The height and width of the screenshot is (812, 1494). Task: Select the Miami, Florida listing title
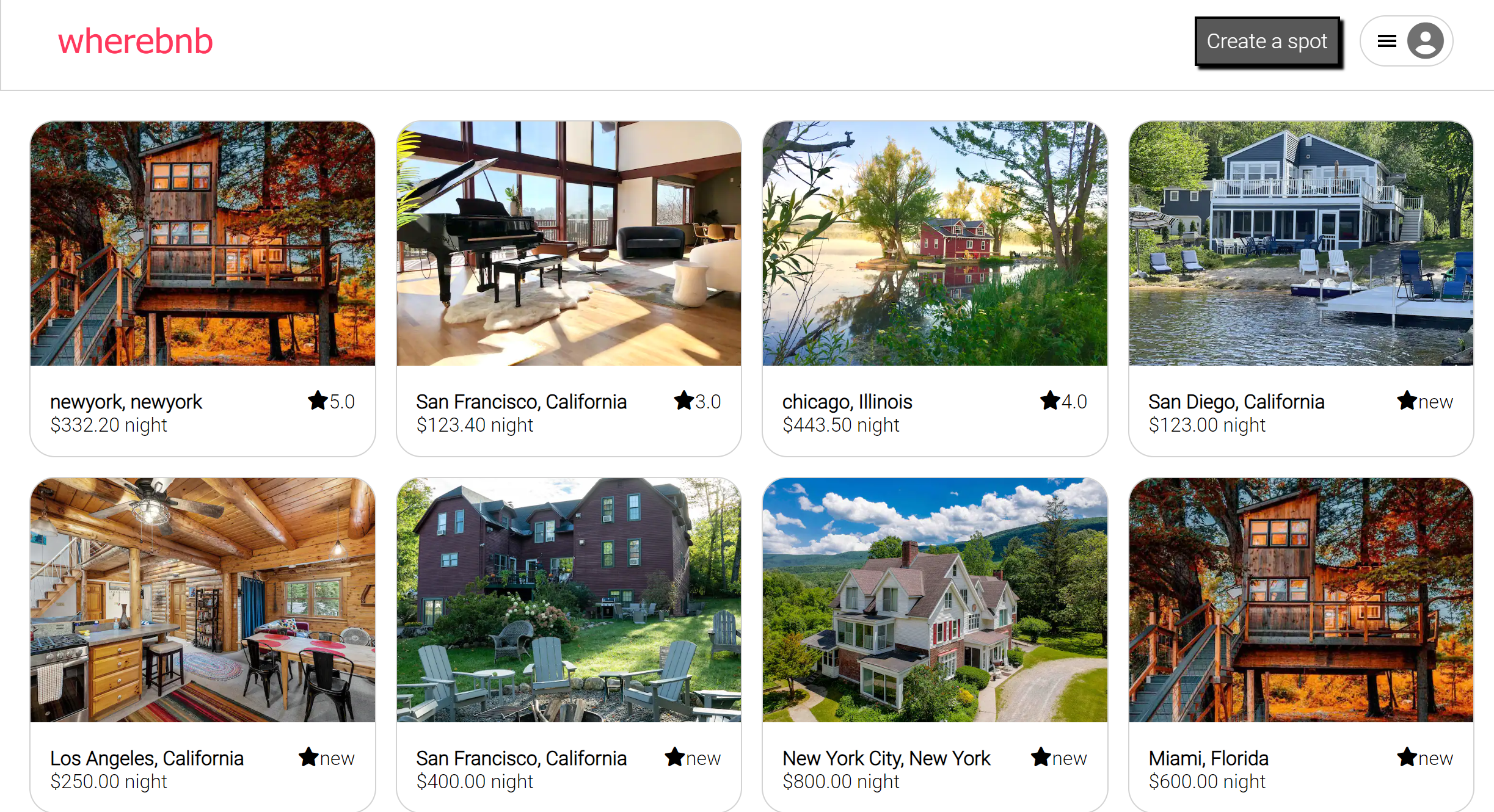click(1208, 758)
